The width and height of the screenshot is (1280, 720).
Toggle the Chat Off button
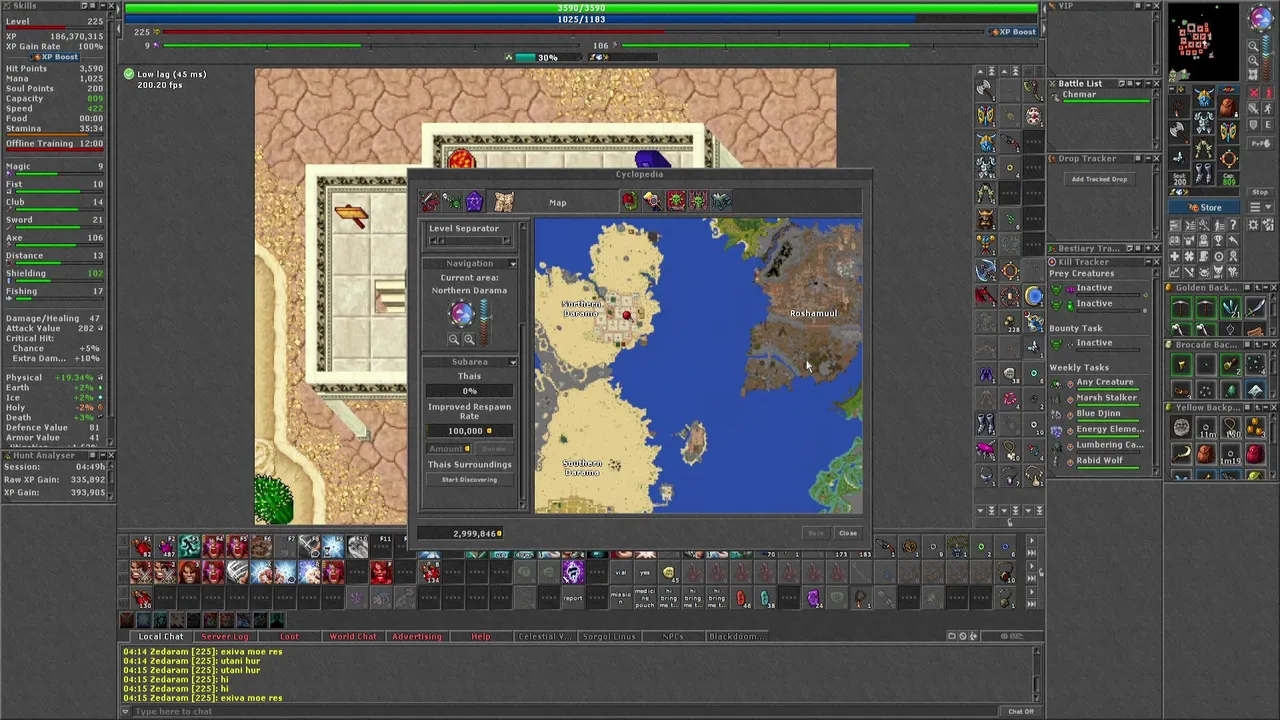coord(1021,711)
